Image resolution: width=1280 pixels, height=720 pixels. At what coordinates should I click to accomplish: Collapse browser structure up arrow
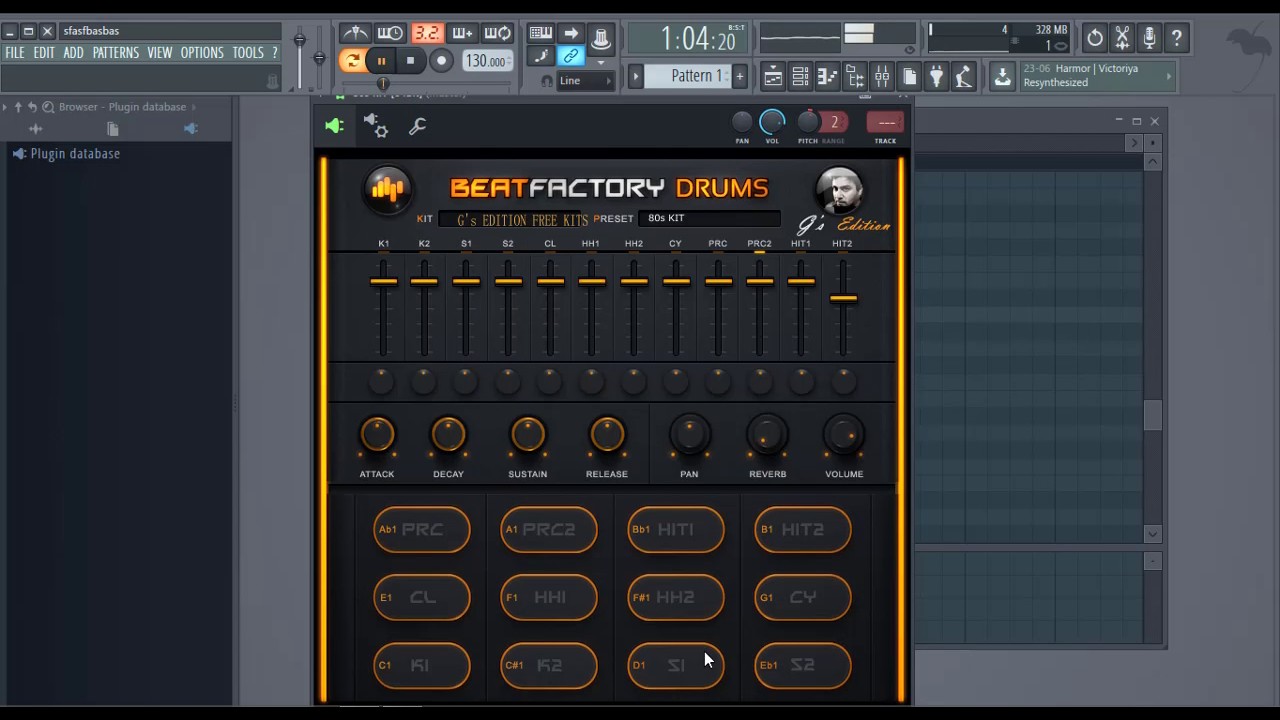(x=18, y=107)
